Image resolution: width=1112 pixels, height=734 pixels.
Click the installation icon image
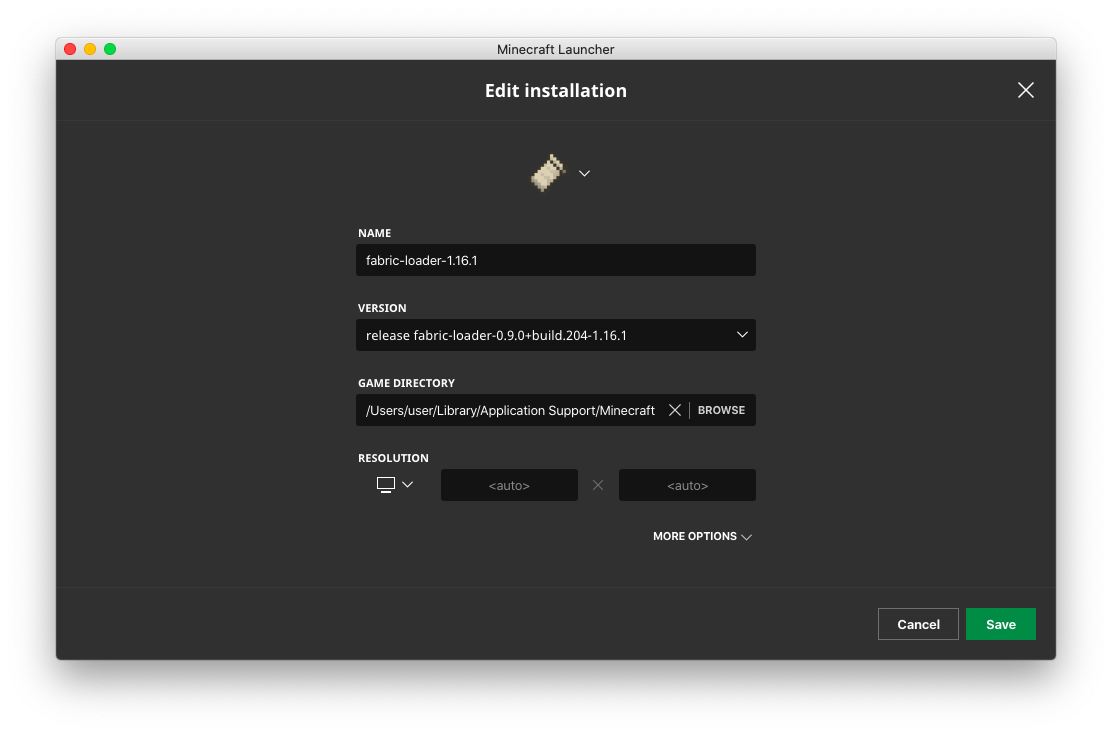pos(547,173)
